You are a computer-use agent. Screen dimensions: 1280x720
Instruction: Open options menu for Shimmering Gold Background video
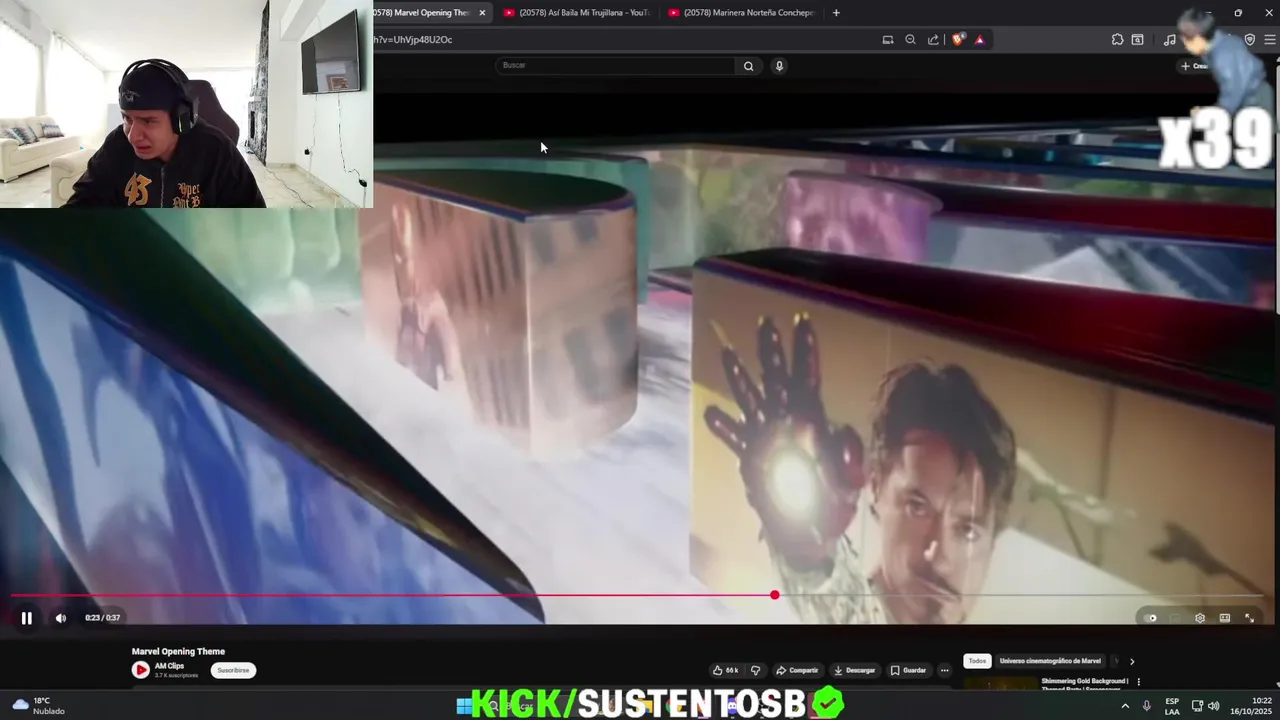click(1138, 682)
